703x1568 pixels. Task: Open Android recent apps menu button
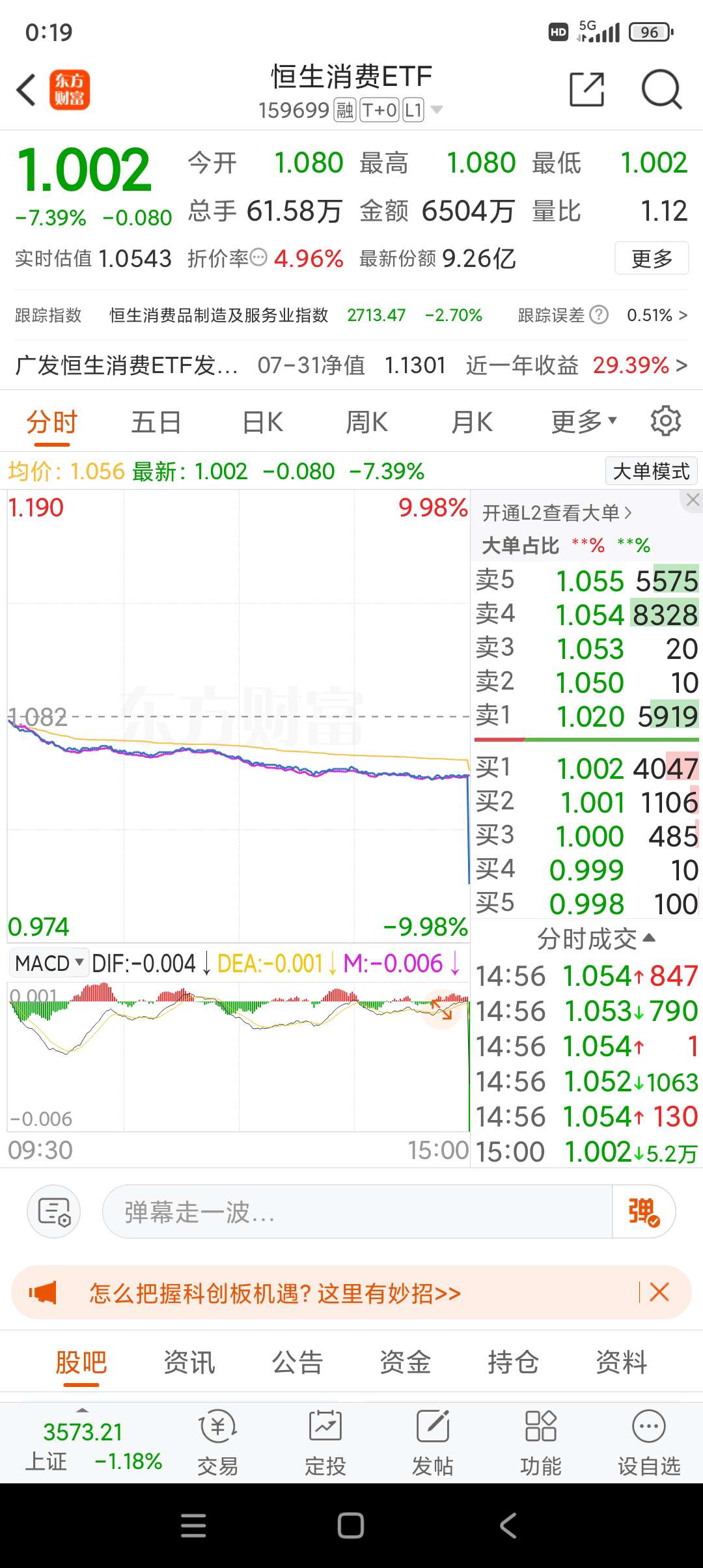pos(193,1526)
